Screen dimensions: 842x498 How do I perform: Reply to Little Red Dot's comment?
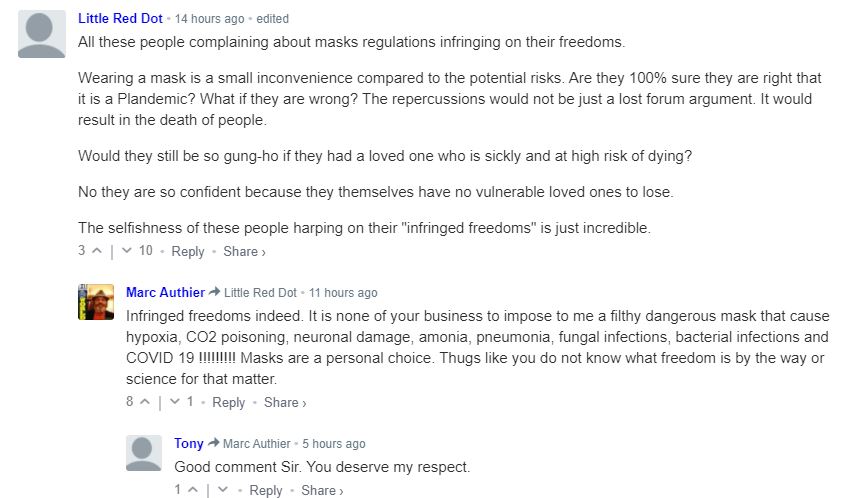[188, 251]
